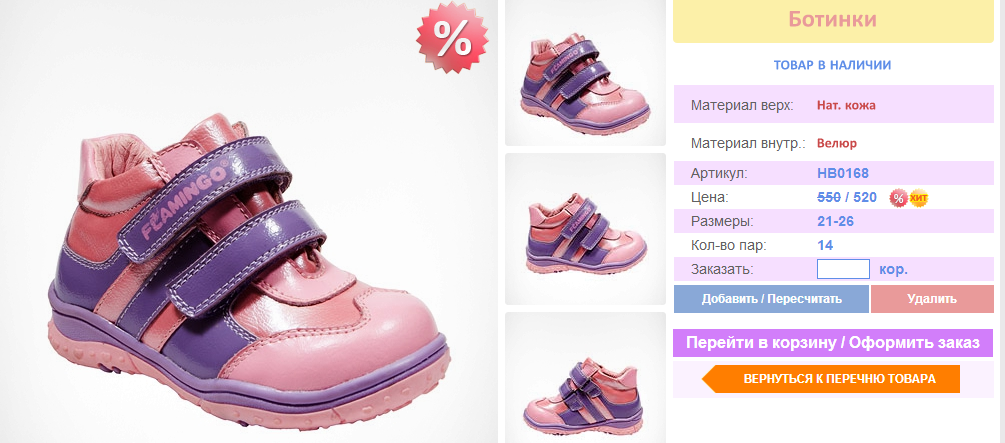
Task: Focus the Заказать quantity input field
Action: click(843, 269)
